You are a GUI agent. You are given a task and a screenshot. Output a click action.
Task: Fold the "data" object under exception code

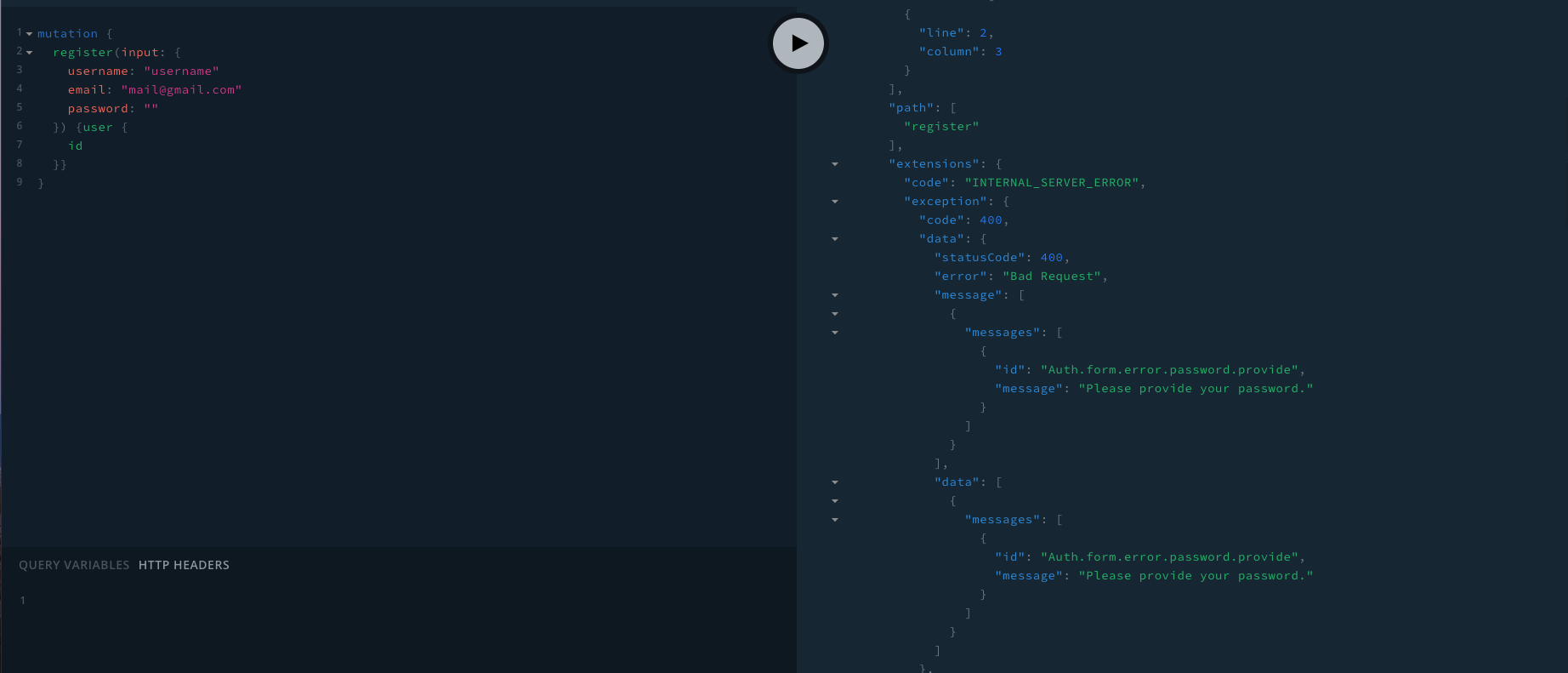(835, 239)
